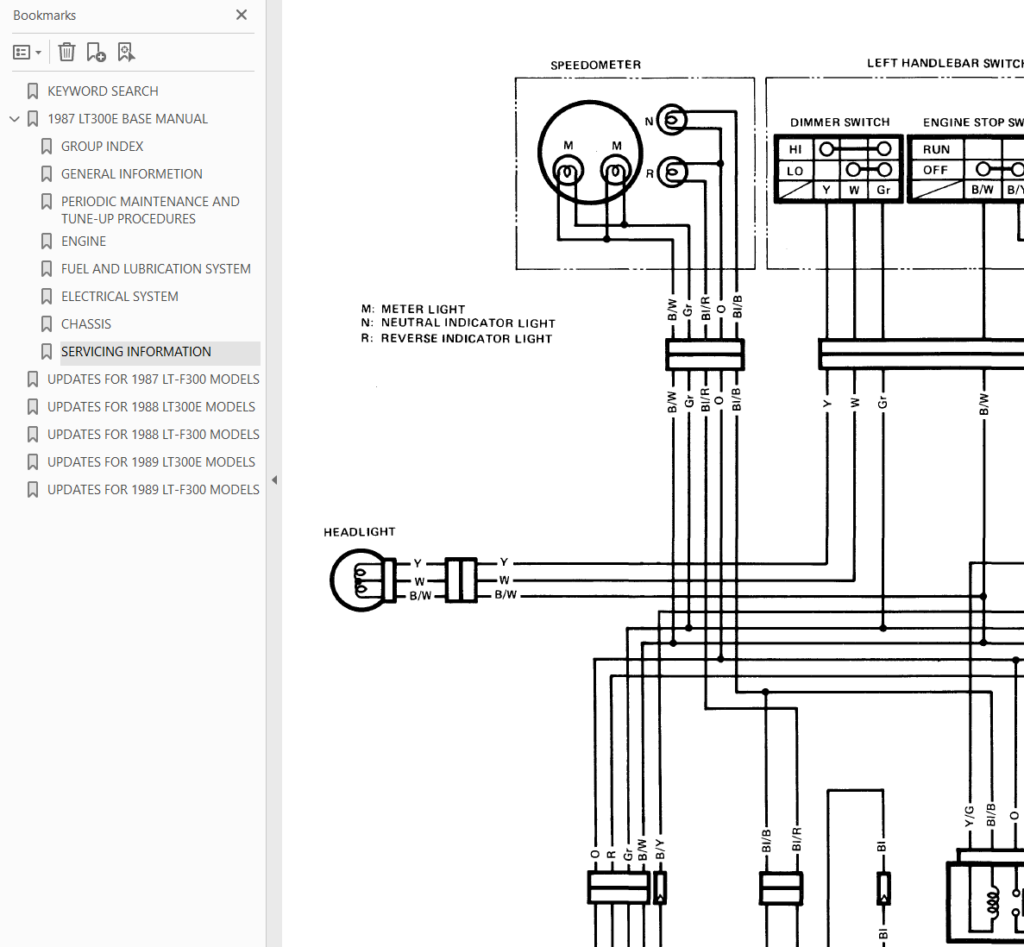Open the bookmark options menu
Image resolution: width=1024 pixels, height=947 pixels.
click(x=27, y=52)
